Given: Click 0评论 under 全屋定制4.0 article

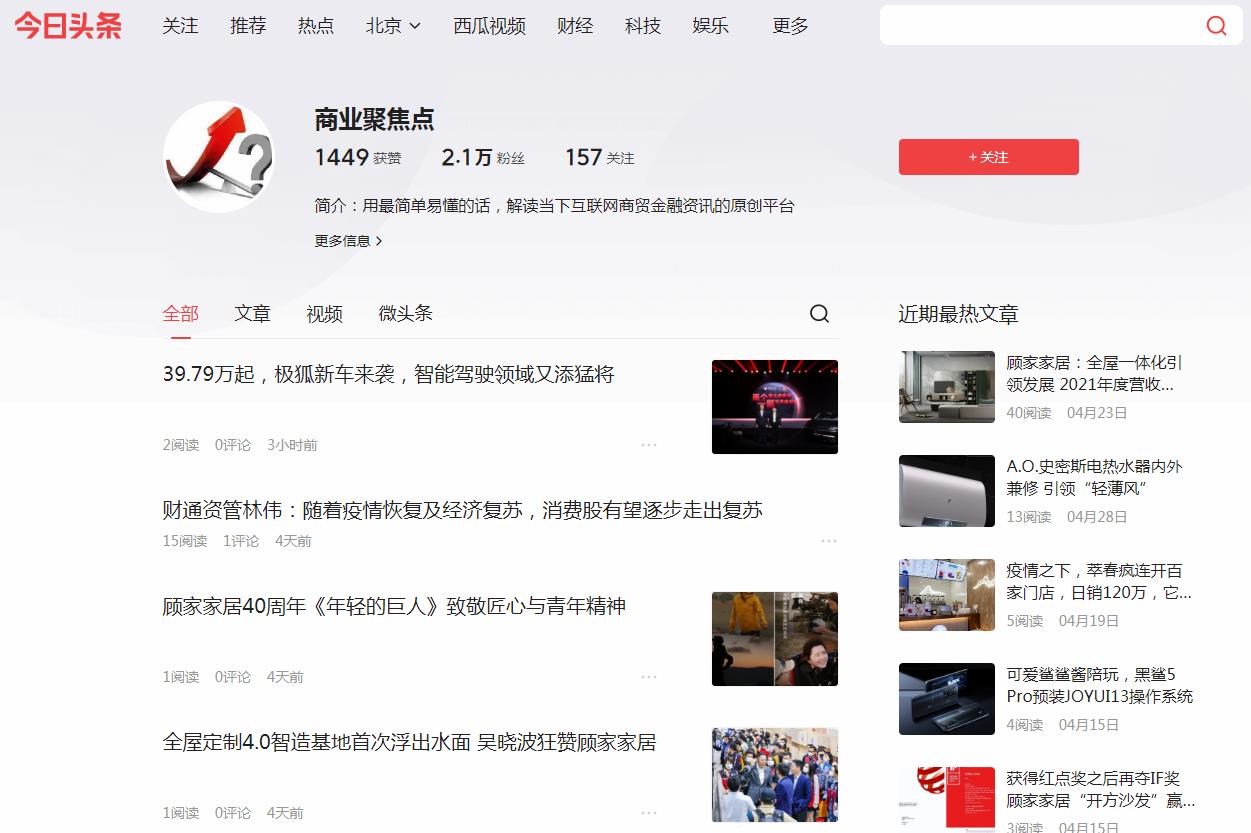Looking at the screenshot, I should tap(233, 813).
